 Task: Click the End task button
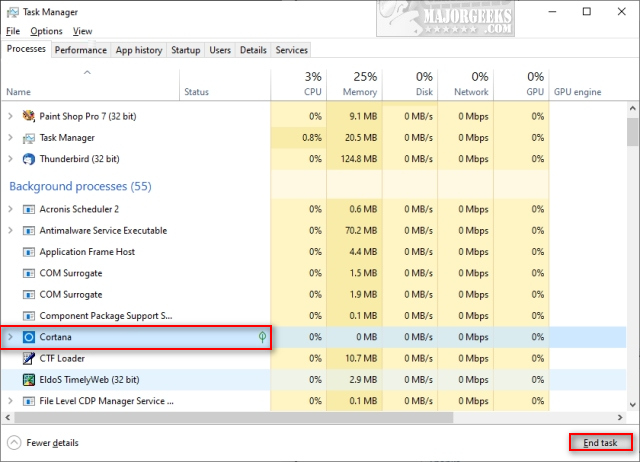(x=600, y=443)
